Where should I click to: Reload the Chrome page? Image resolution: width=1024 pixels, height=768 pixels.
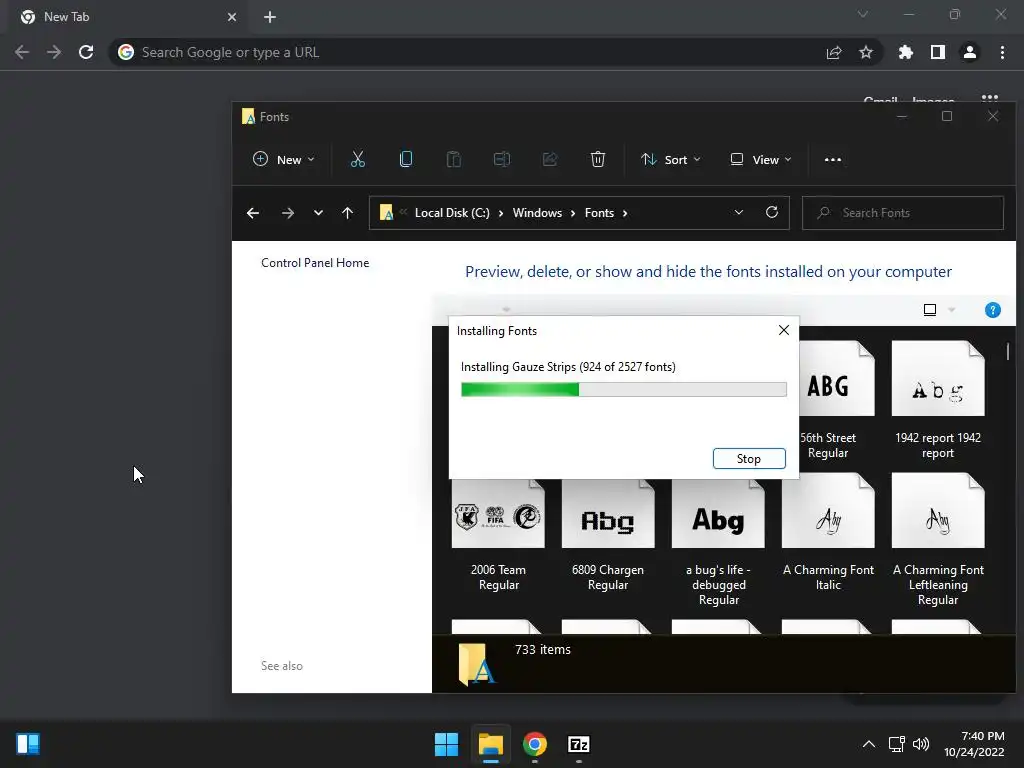pos(86,52)
